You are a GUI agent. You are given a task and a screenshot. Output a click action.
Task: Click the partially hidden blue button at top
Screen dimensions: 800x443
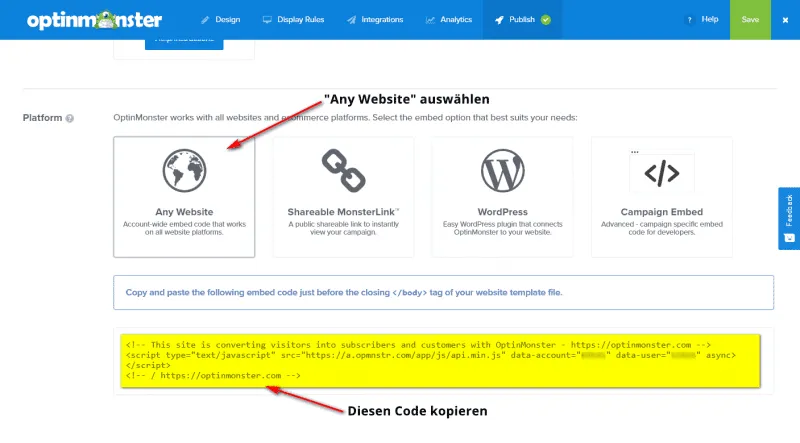(x=184, y=44)
